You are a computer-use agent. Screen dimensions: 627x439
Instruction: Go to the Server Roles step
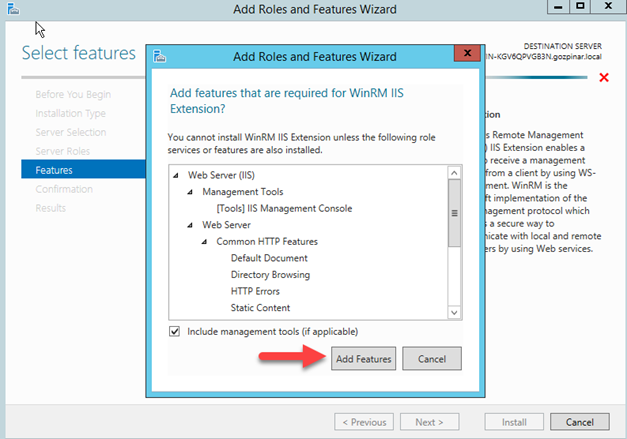pyautogui.click(x=62, y=151)
